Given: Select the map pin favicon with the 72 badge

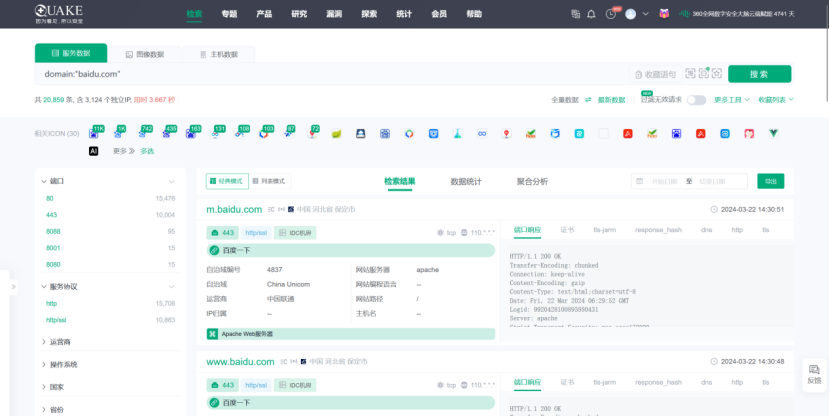Looking at the screenshot, I should coord(312,134).
